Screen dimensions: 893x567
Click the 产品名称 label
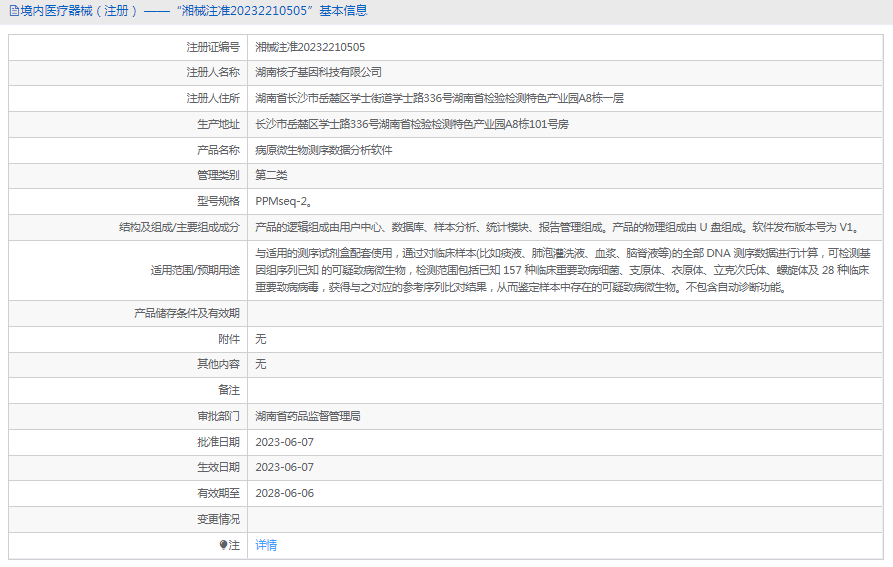point(218,150)
